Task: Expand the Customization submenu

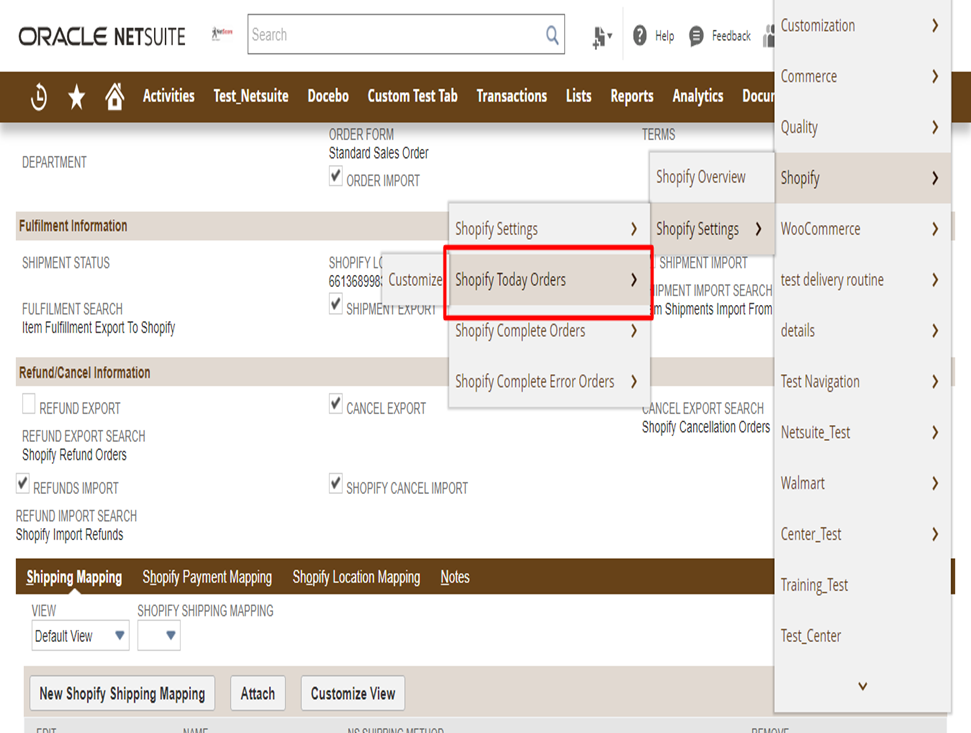Action: (863, 25)
